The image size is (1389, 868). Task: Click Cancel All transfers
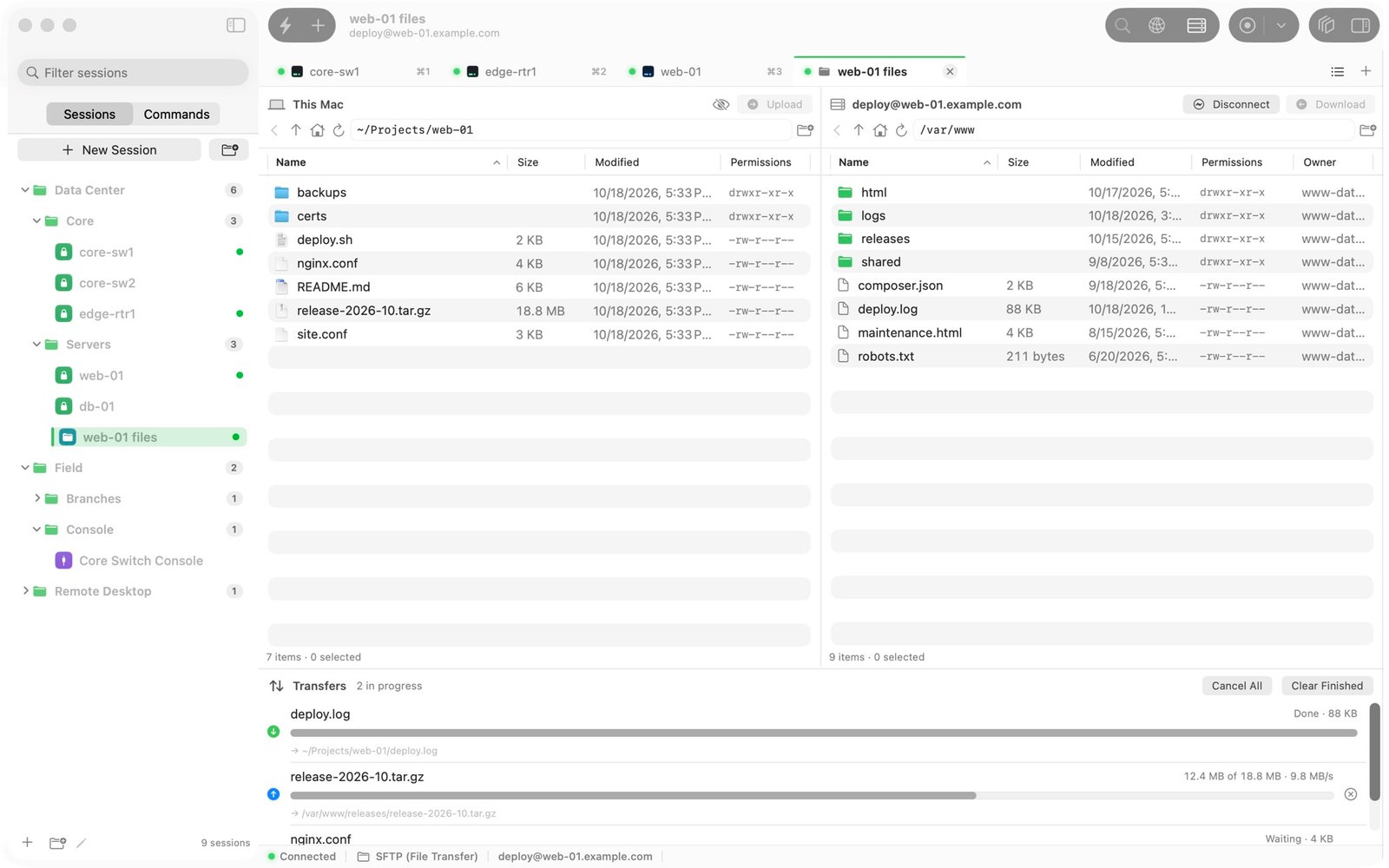[1237, 686]
